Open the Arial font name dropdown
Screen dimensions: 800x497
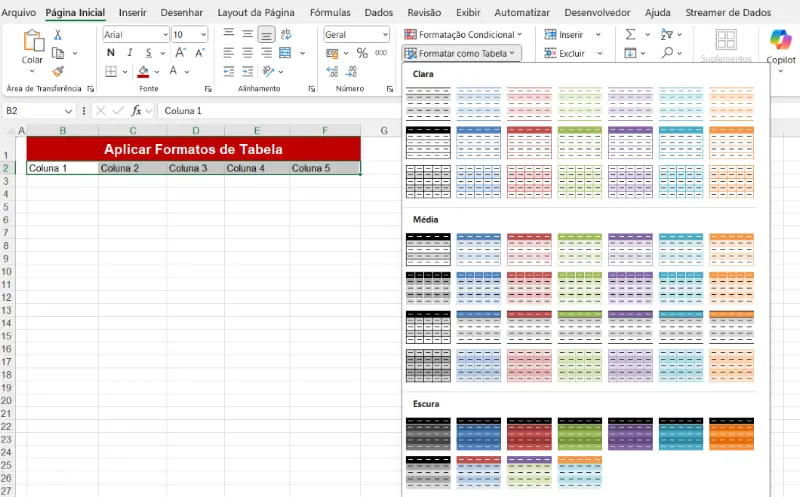point(165,35)
